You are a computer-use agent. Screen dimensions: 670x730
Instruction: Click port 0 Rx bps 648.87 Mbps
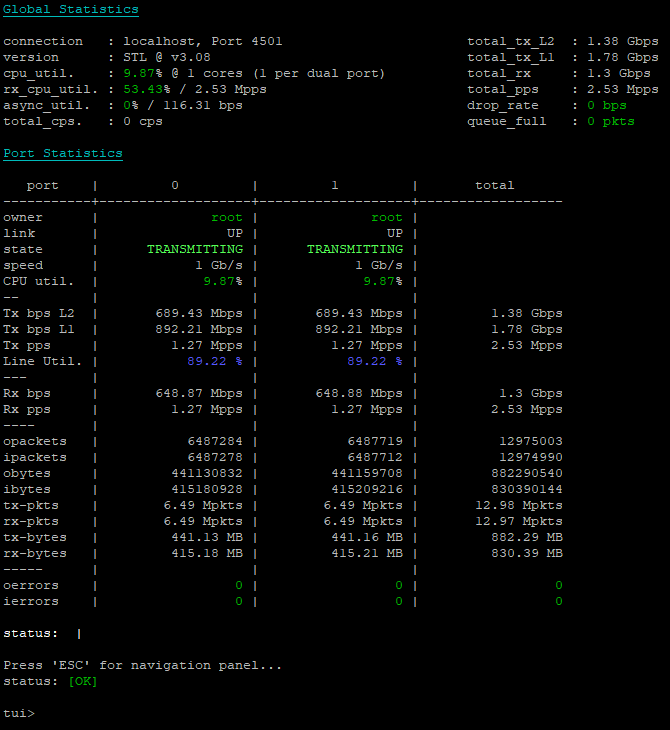coord(199,393)
